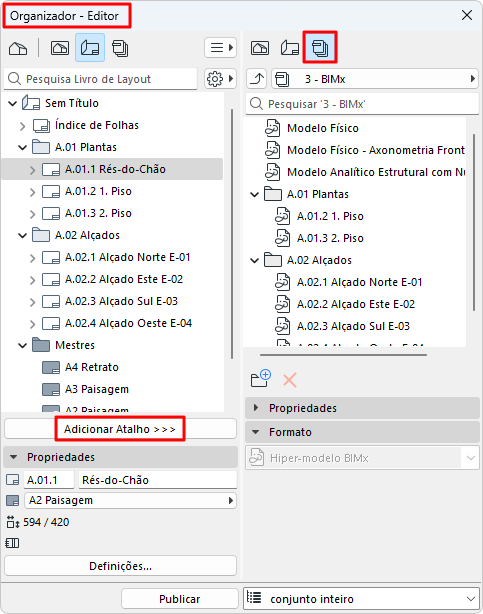Select A.01.3 2. Piso in publisher set
This screenshot has height=614, width=483.
(330, 238)
